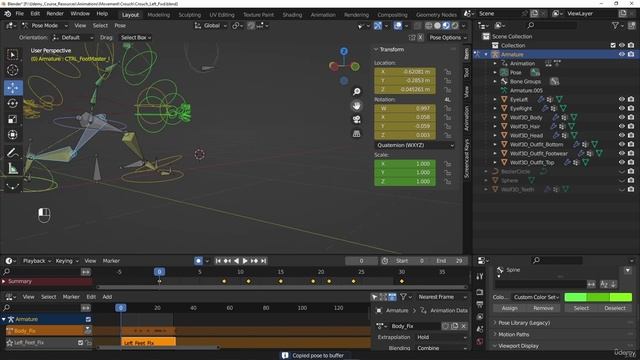The image size is (640, 360).
Task: Click the Scale X value field
Action: coord(405,164)
